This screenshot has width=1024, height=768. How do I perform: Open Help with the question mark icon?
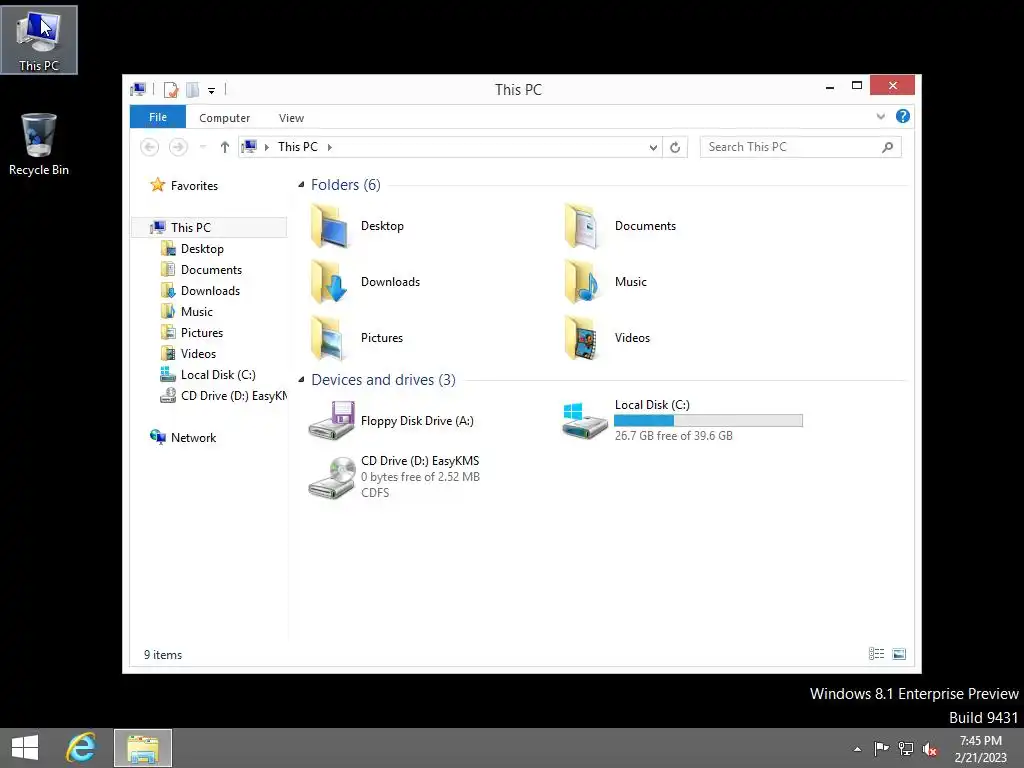click(x=903, y=116)
